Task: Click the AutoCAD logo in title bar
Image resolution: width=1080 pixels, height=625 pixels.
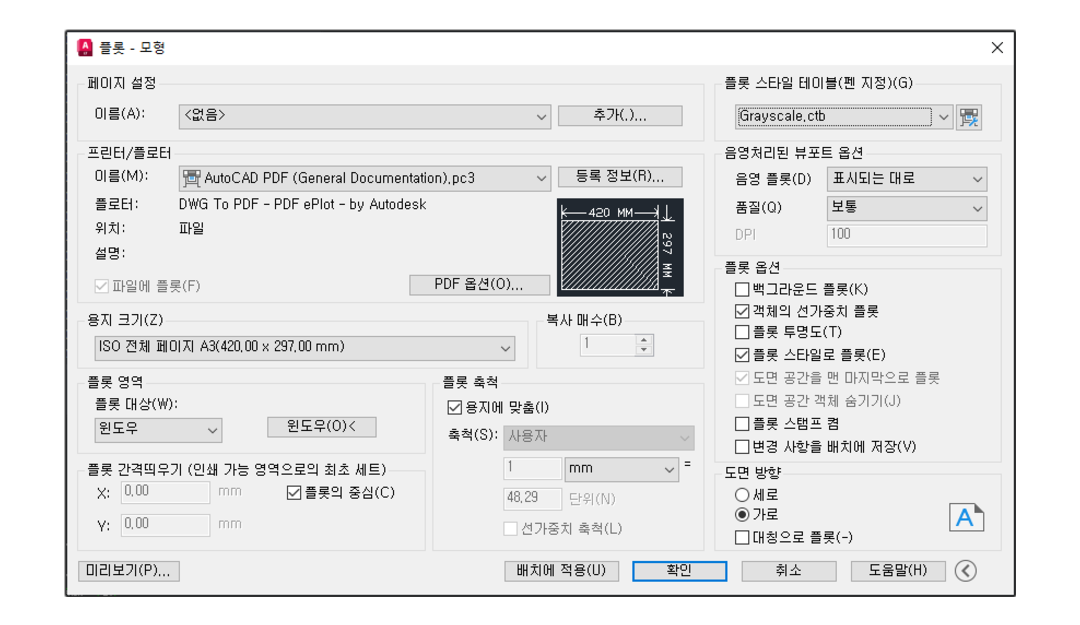Action: pos(85,48)
